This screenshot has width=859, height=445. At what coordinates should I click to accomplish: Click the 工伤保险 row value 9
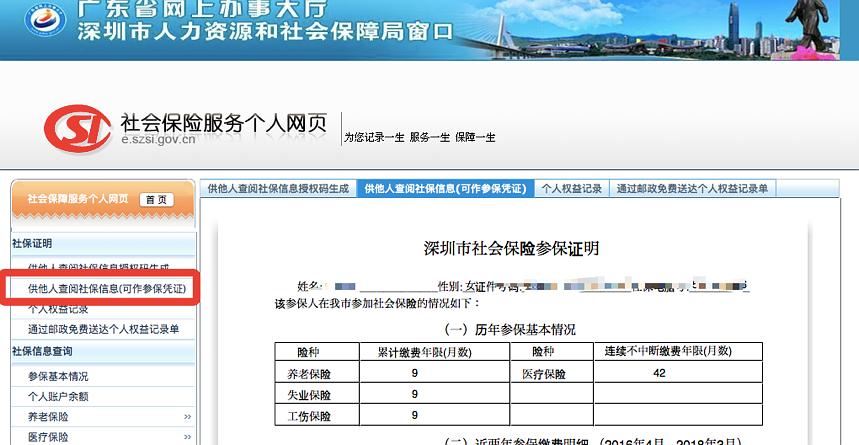[415, 415]
